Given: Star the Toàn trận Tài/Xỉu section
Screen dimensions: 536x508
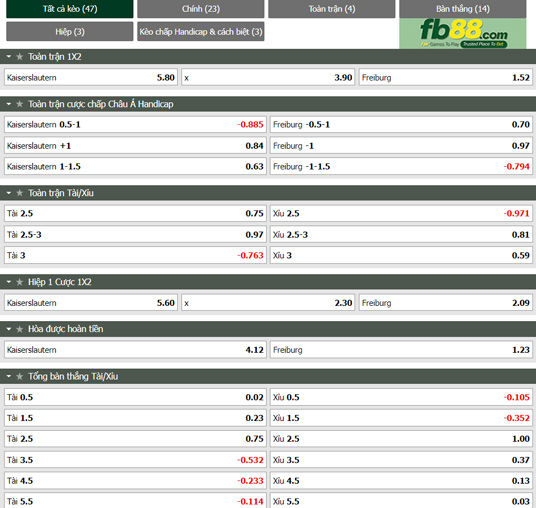Looking at the screenshot, I should (x=19, y=193).
